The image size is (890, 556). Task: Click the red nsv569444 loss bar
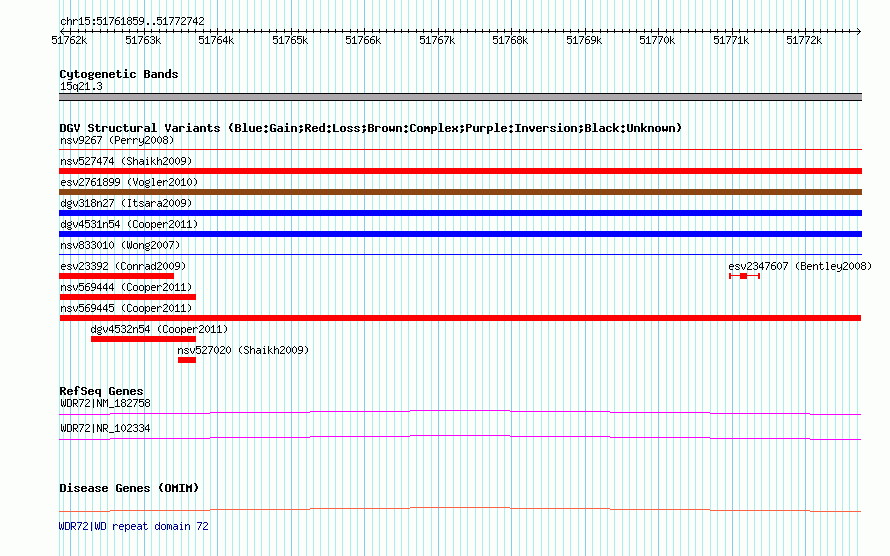(x=128, y=297)
